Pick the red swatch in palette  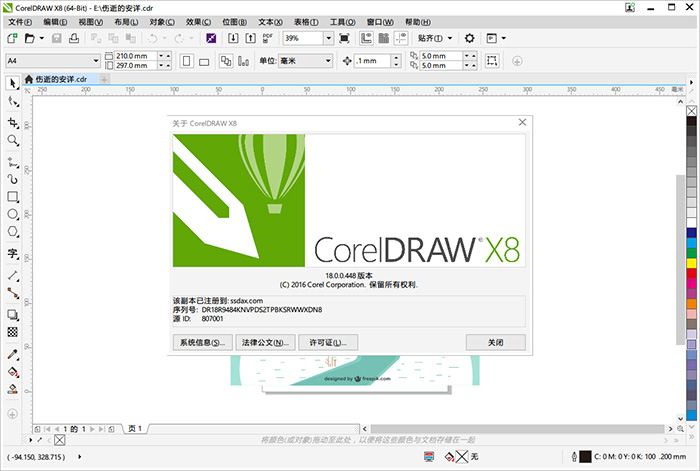pyautogui.click(x=692, y=273)
